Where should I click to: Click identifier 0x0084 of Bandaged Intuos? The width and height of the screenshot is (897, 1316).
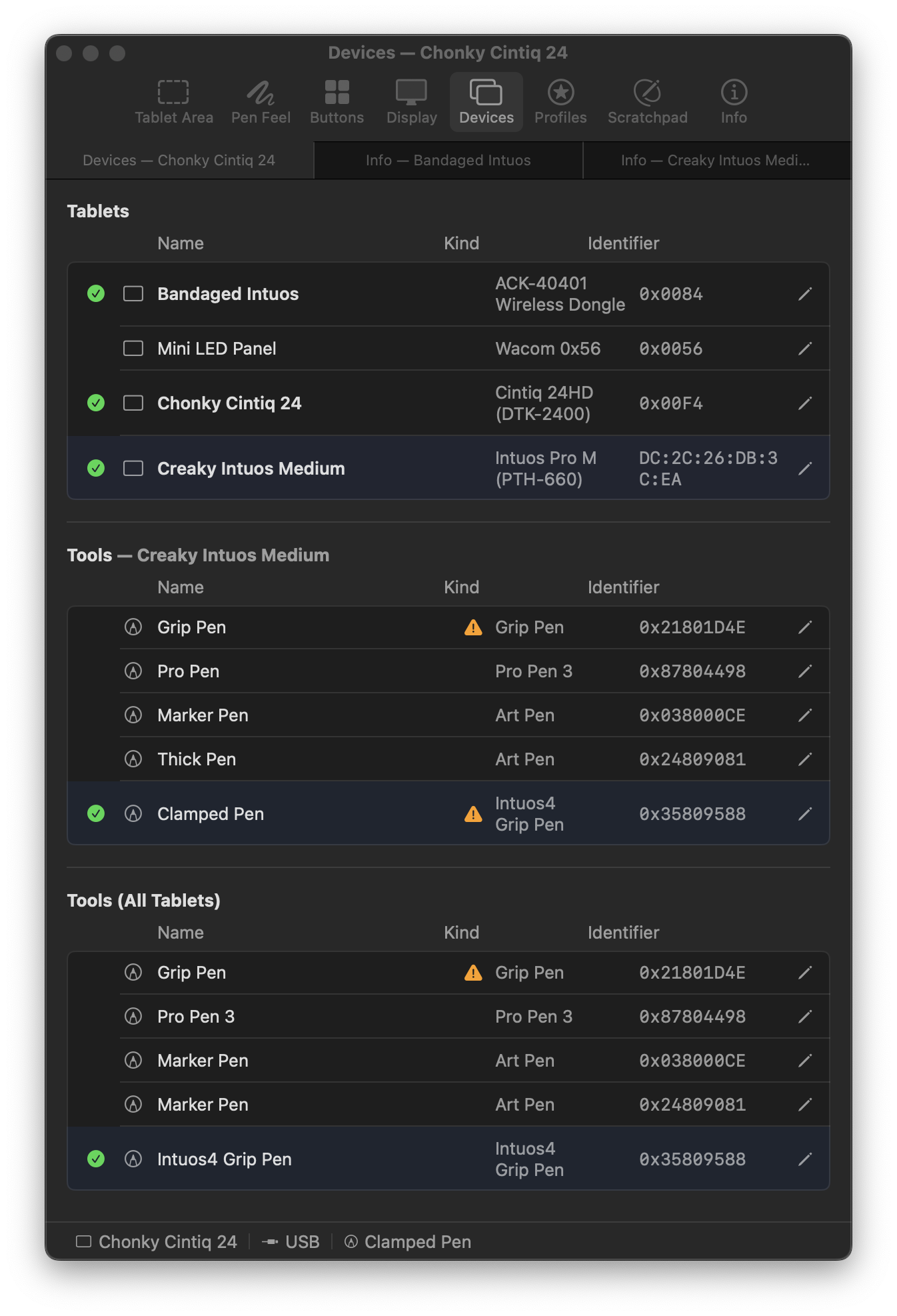tap(671, 294)
